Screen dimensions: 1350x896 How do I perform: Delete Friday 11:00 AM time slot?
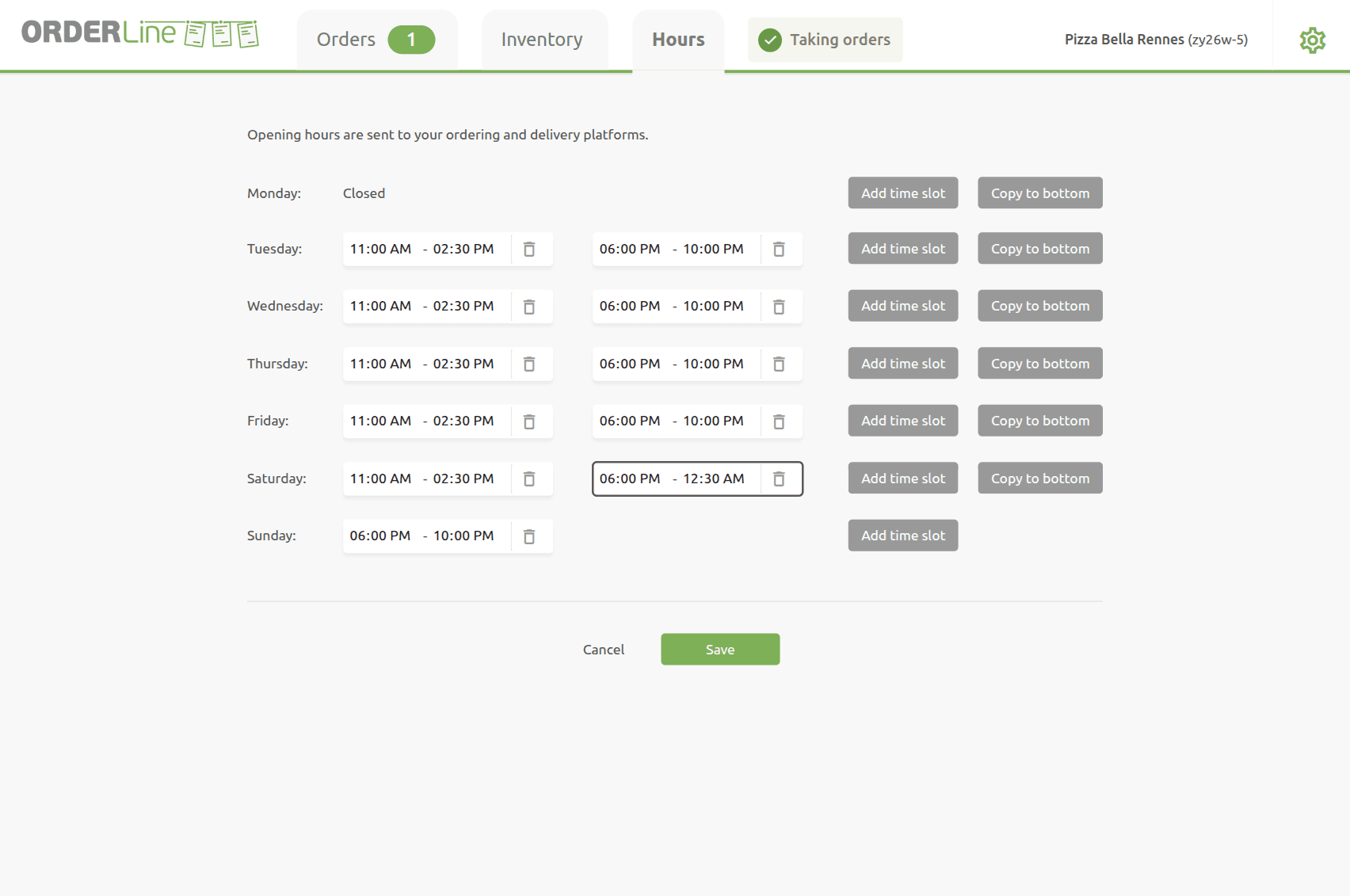coord(529,421)
